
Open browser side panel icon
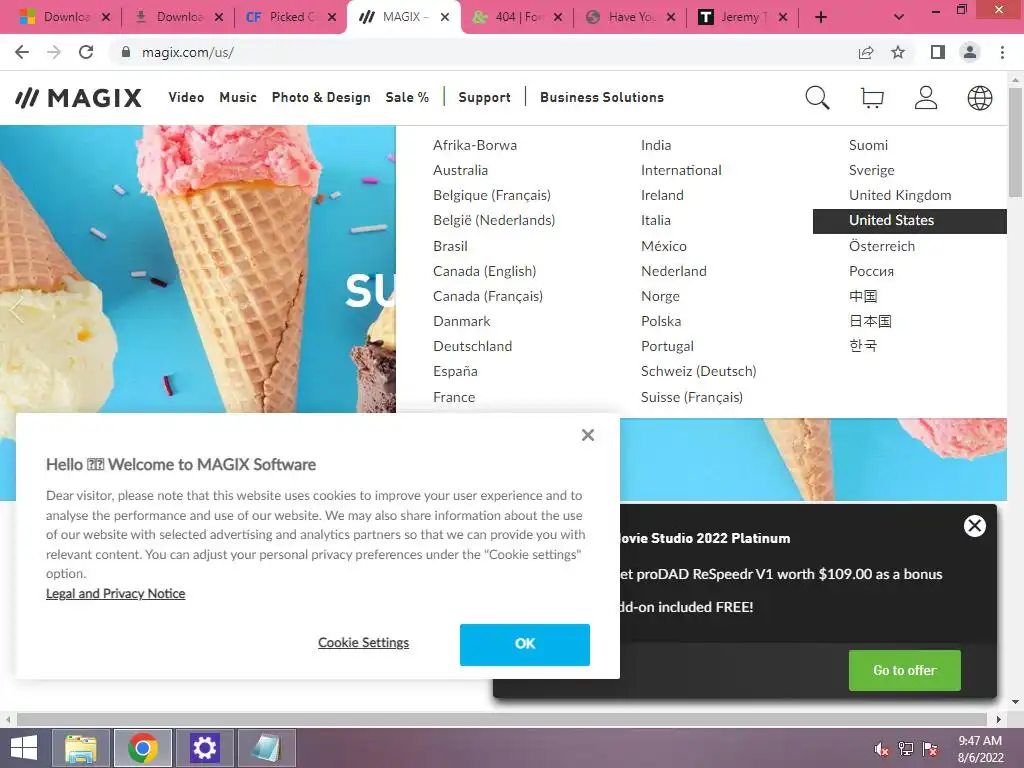tap(938, 52)
